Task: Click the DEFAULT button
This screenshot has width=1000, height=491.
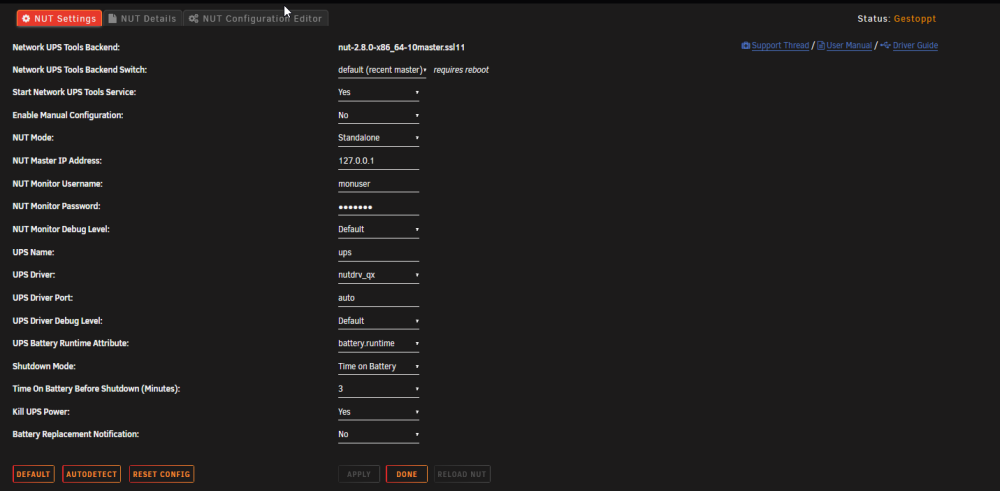Action: click(33, 474)
